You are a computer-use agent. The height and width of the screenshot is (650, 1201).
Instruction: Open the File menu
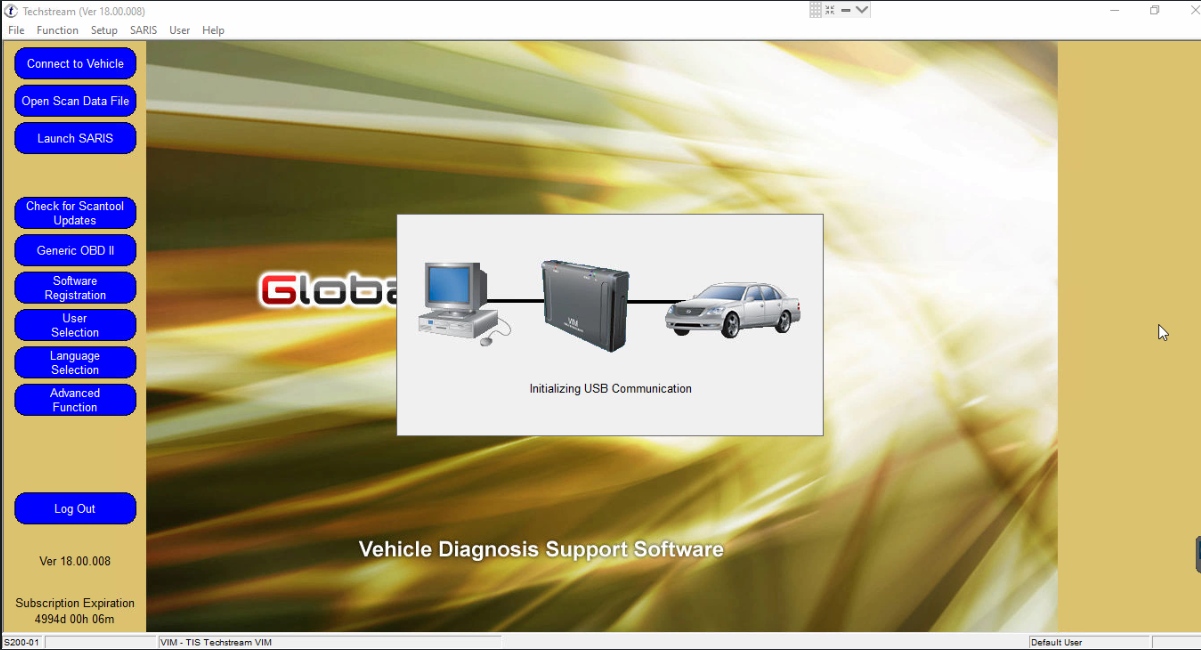[16, 30]
